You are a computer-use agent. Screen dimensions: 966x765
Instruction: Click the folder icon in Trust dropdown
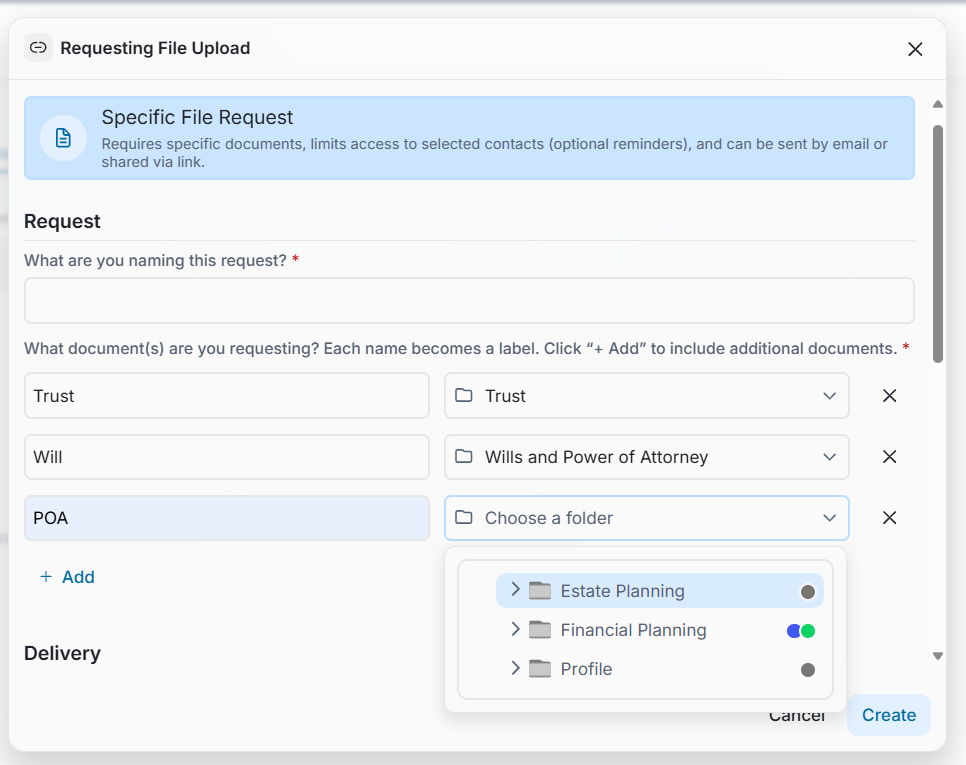464,395
